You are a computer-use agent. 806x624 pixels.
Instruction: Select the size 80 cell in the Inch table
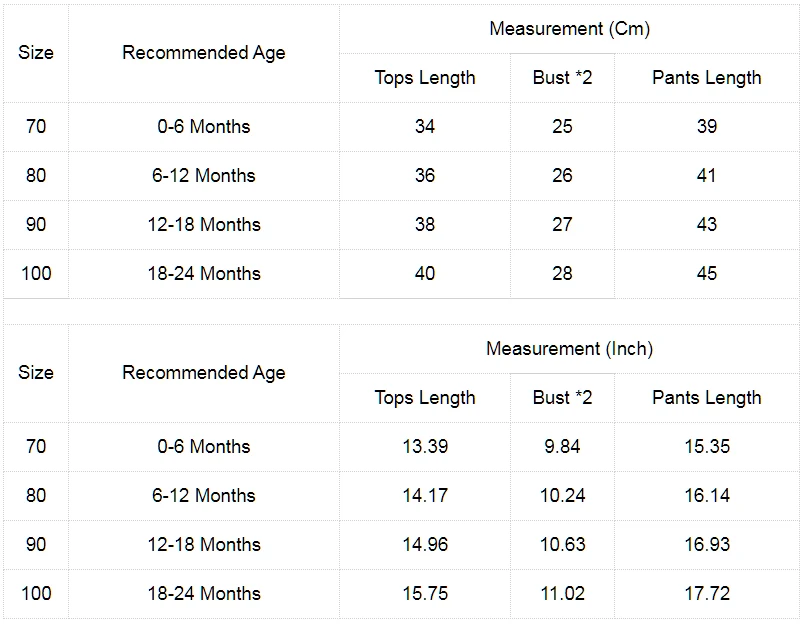[36, 495]
